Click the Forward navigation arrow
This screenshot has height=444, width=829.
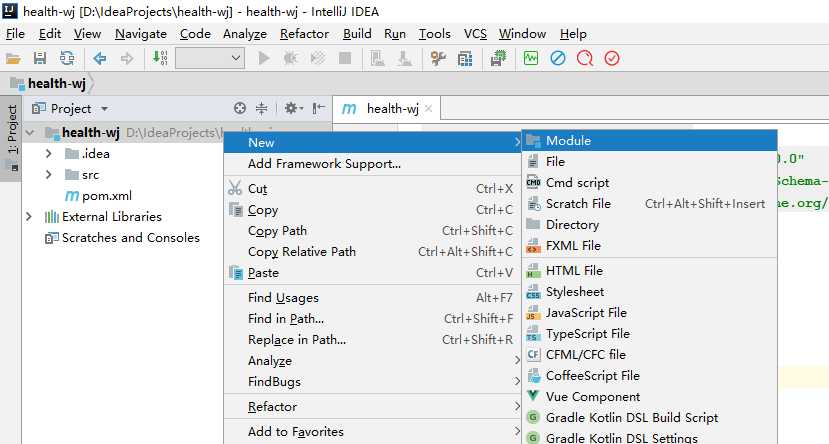point(127,58)
